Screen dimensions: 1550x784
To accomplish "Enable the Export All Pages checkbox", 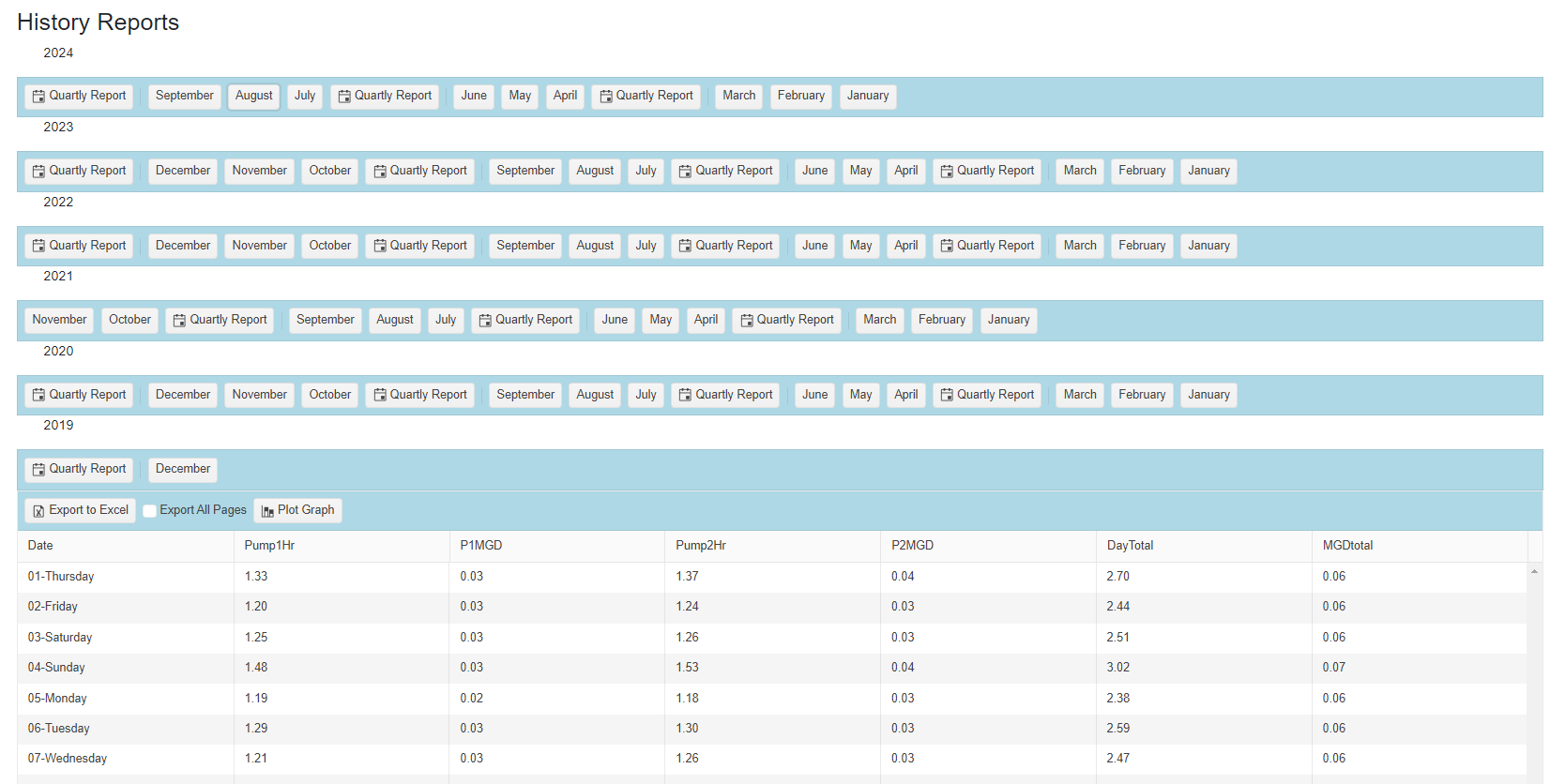I will [149, 511].
